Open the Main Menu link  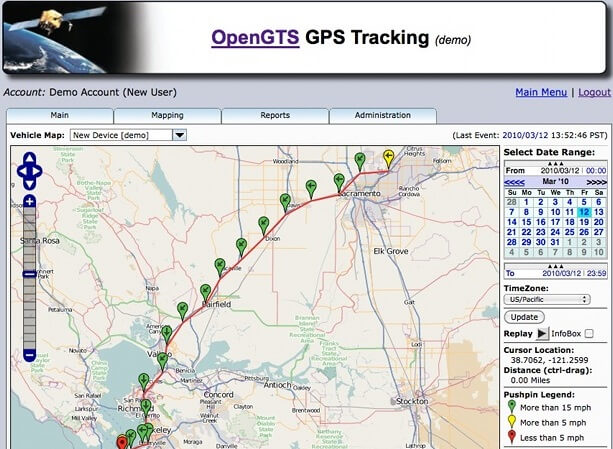(x=541, y=92)
